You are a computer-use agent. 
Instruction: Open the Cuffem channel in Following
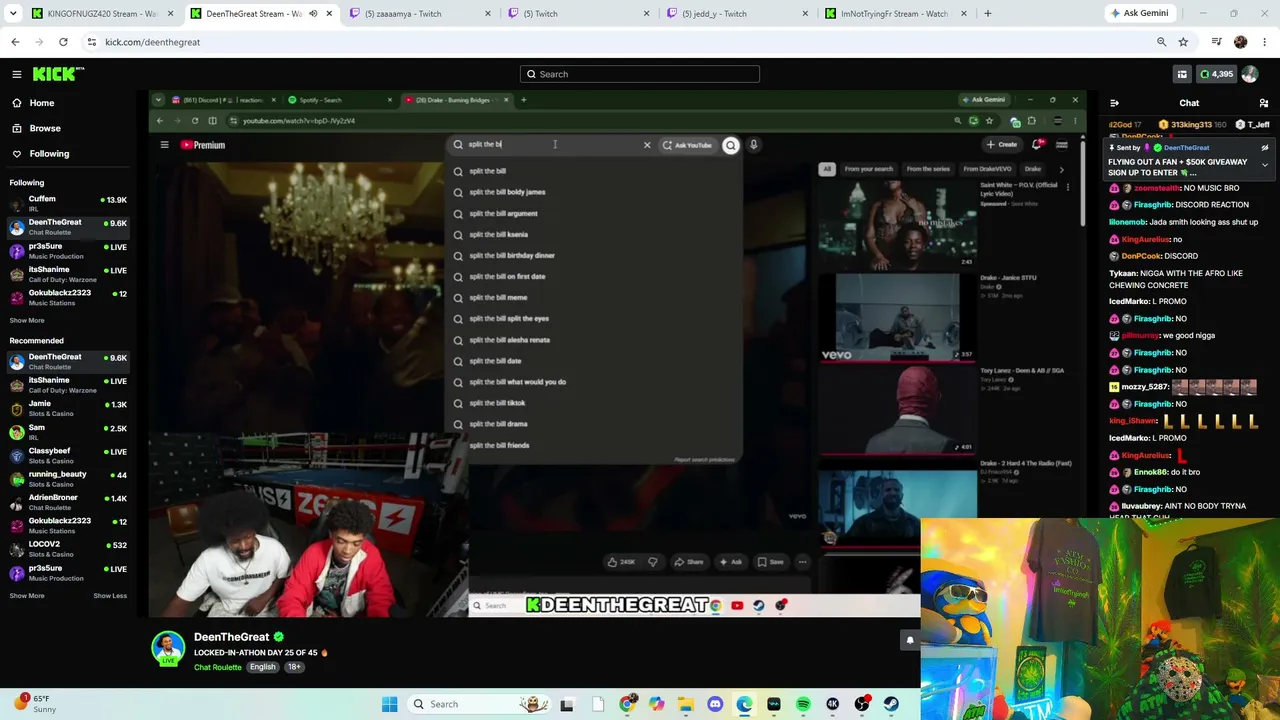pyautogui.click(x=68, y=203)
